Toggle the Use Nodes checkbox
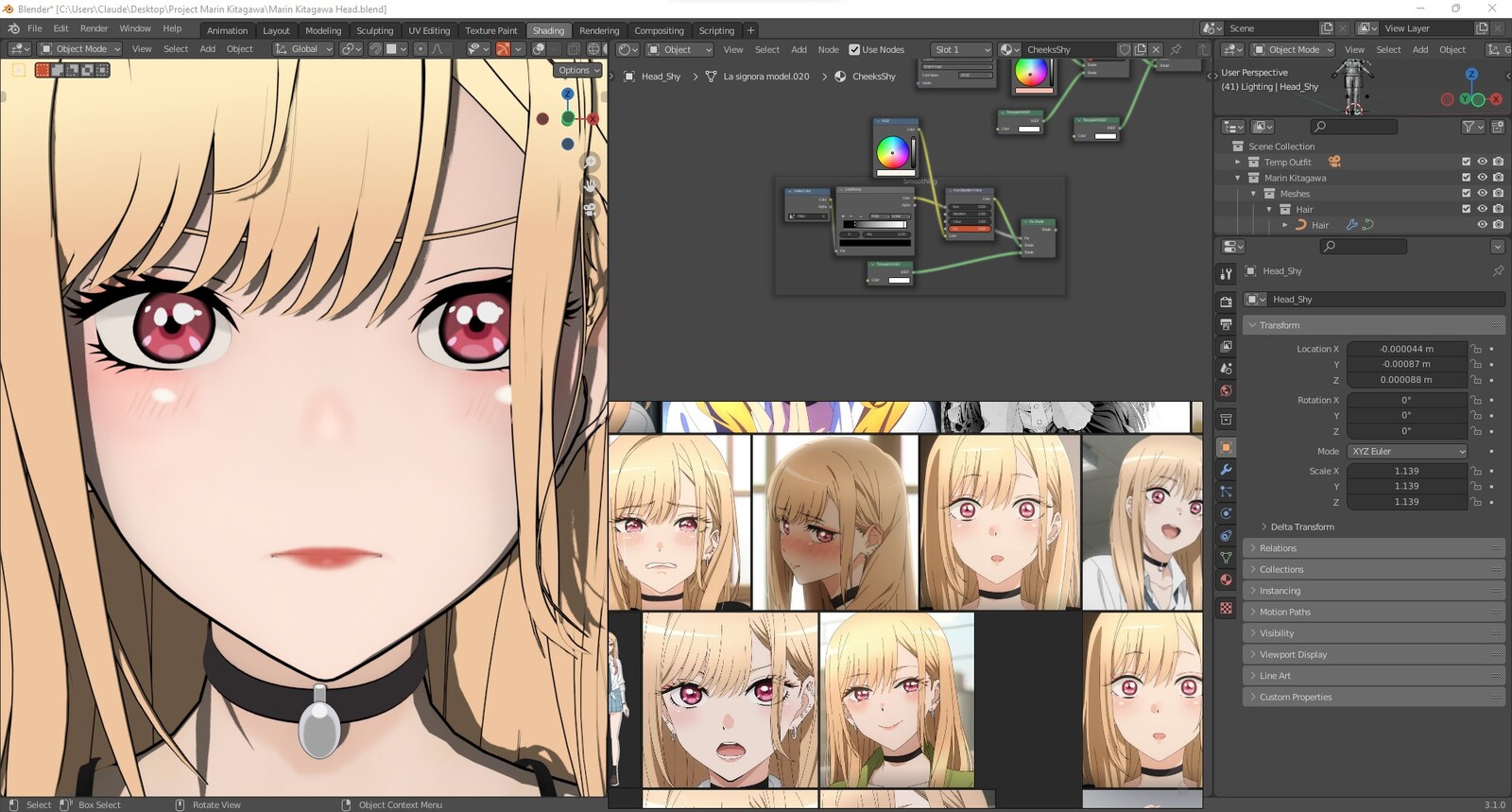The width and height of the screenshot is (1512, 812). (854, 49)
